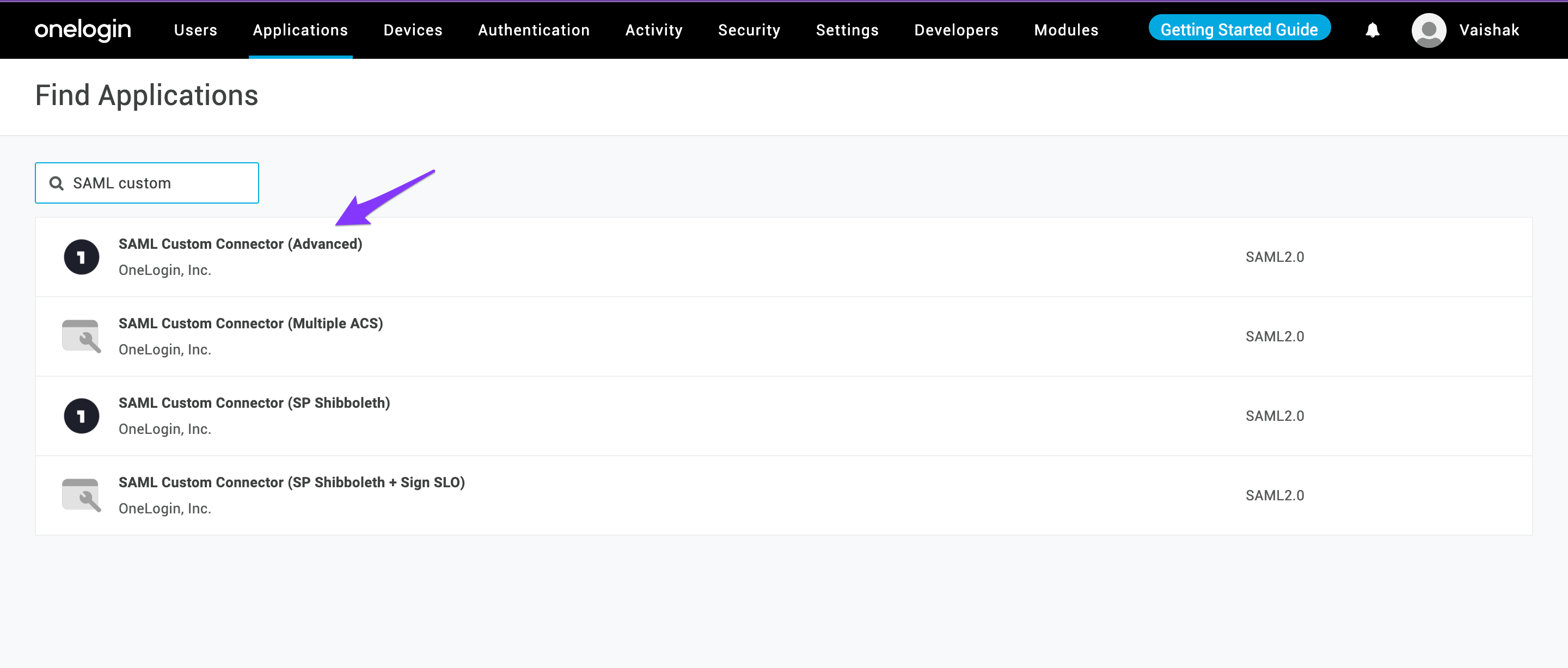Select SAML Custom Connector (SP Shibboleth + Sign SLO)

[292, 482]
